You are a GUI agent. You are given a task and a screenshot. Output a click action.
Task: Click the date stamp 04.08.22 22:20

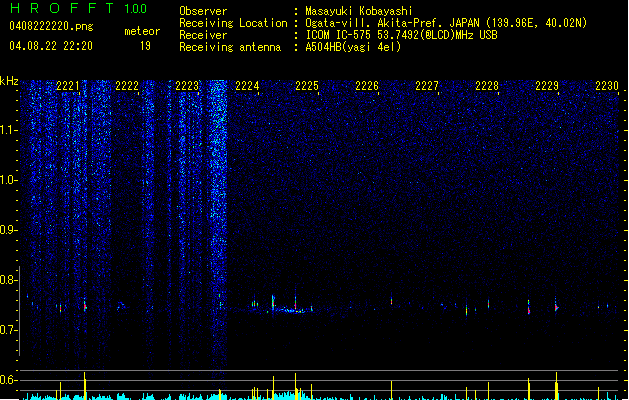51,46
